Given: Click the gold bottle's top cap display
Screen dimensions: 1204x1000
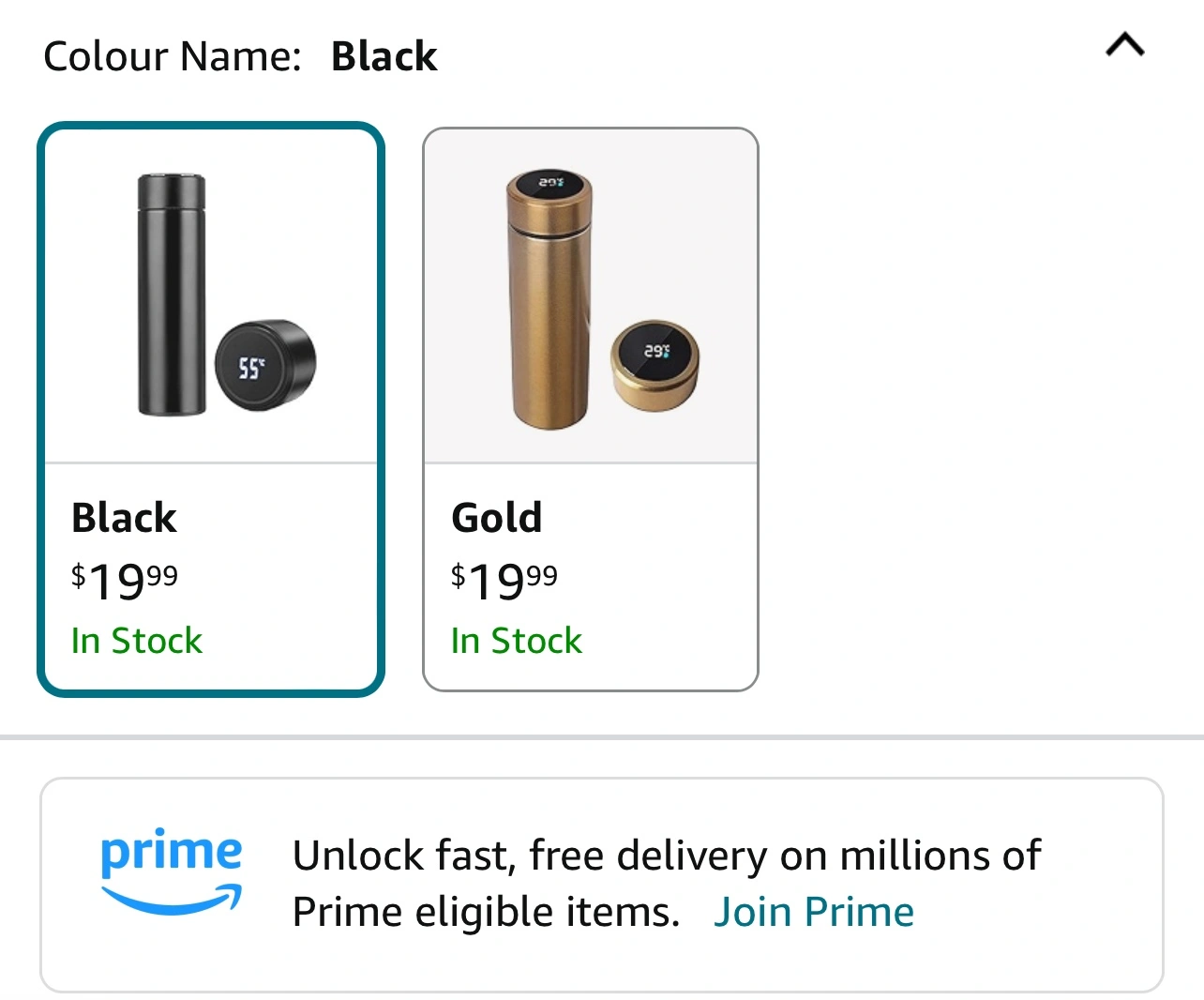Looking at the screenshot, I should (x=550, y=182).
